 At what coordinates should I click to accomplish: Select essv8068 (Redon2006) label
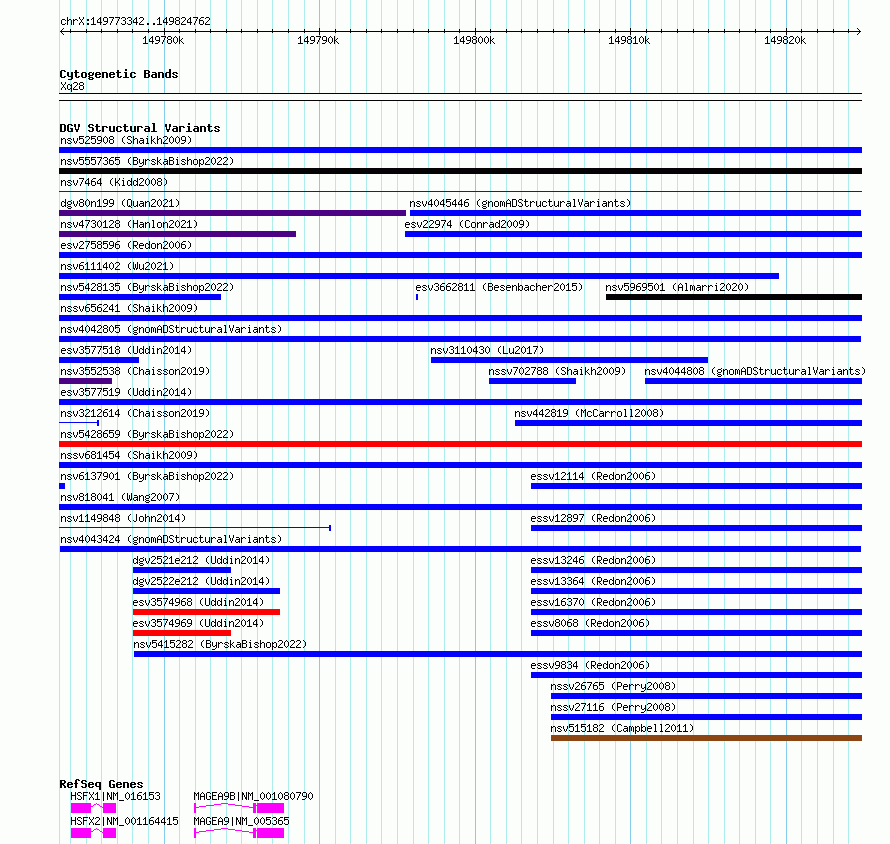590,623
